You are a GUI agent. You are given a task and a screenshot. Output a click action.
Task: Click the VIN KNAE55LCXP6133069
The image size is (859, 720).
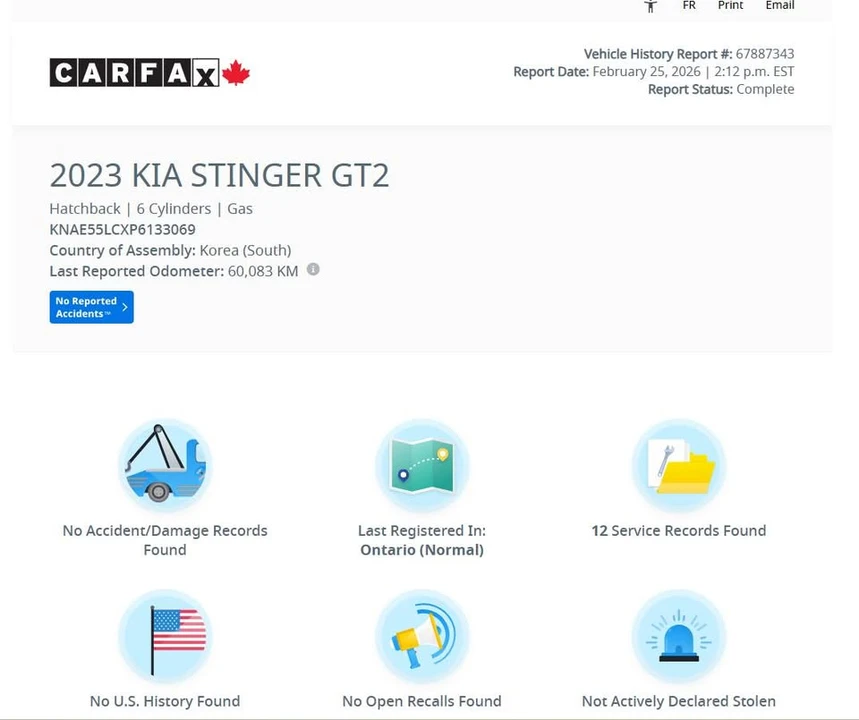coord(122,230)
